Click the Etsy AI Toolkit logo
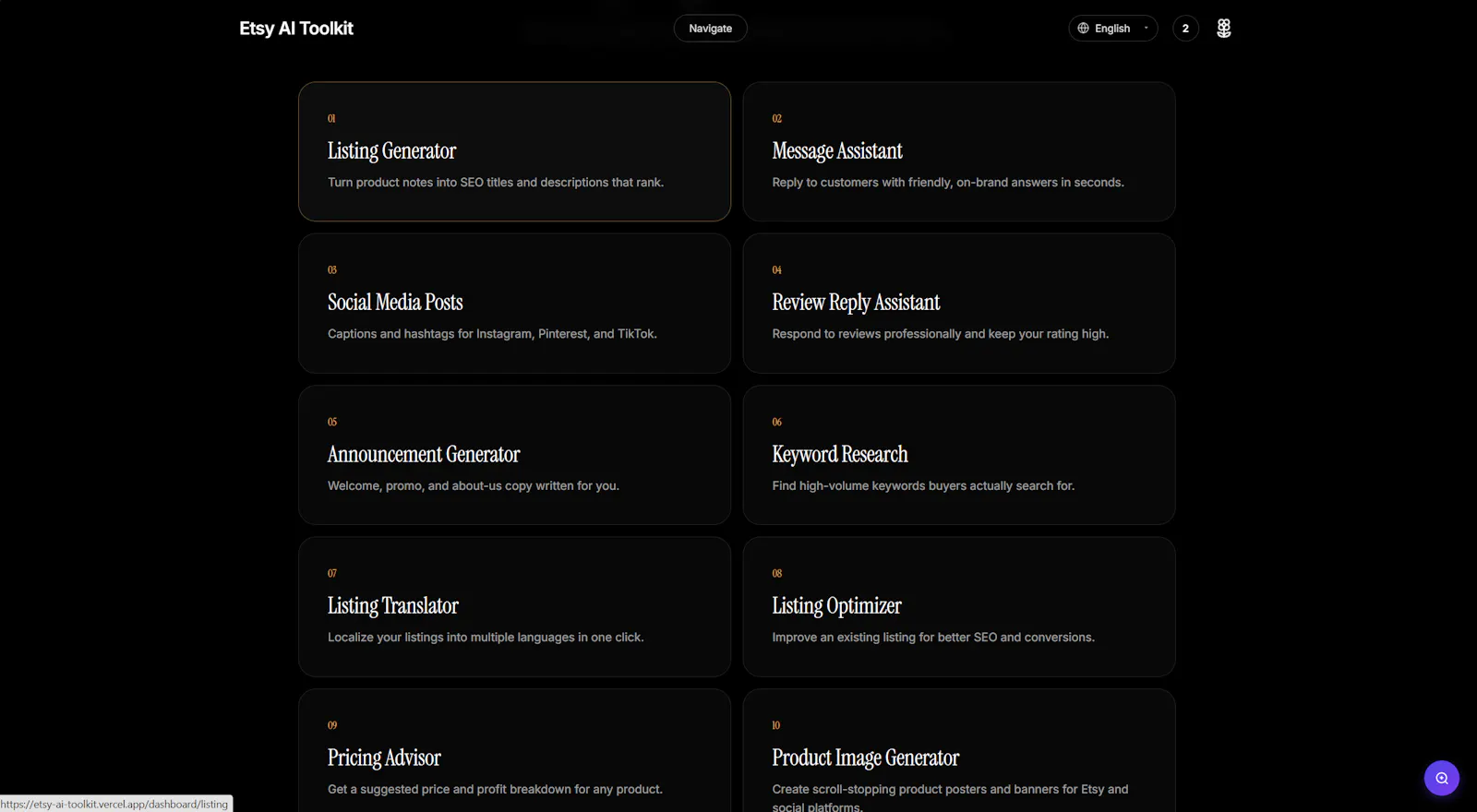The width and height of the screenshot is (1477, 812). point(296,29)
